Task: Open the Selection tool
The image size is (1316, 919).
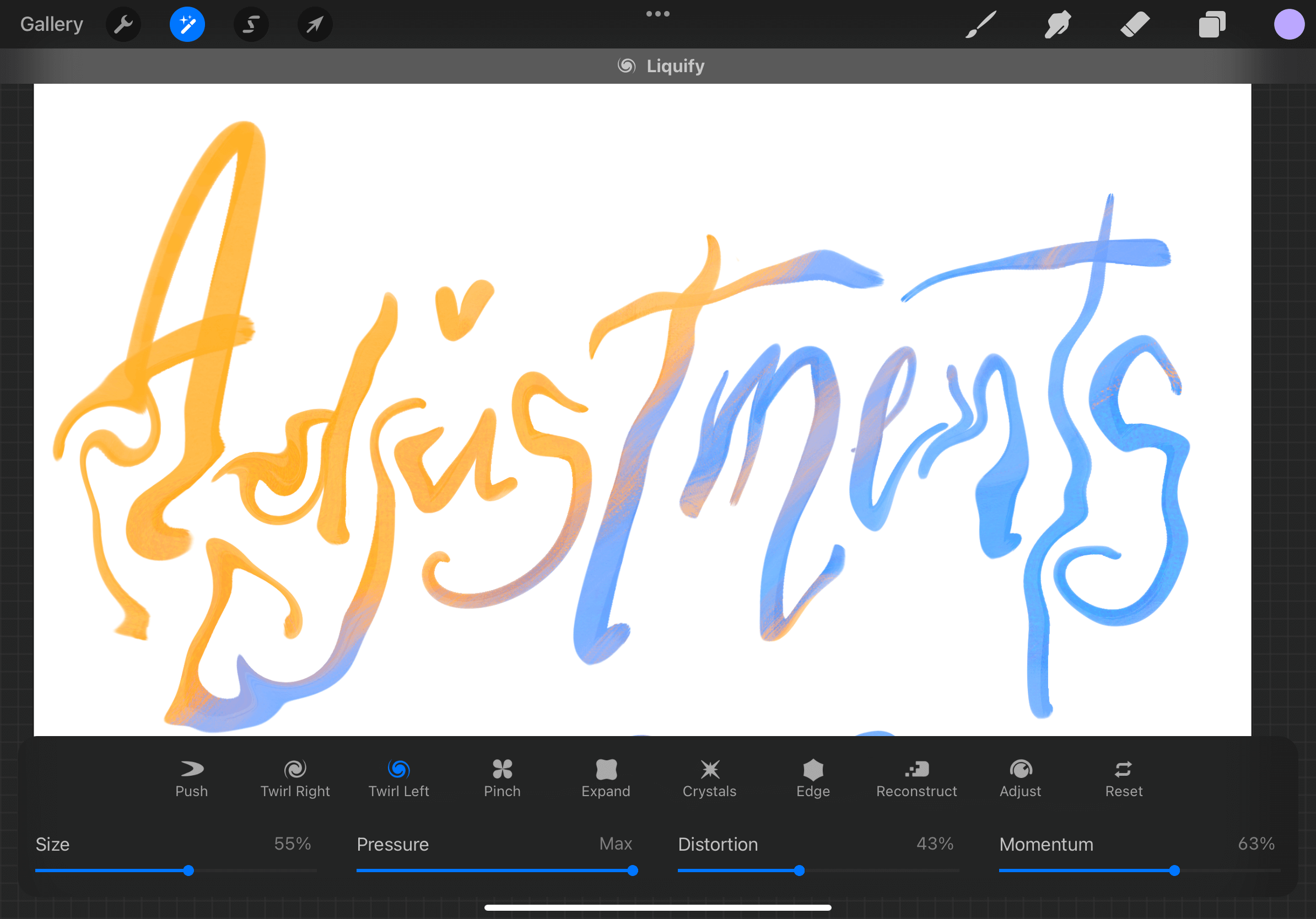Action: pyautogui.click(x=251, y=25)
